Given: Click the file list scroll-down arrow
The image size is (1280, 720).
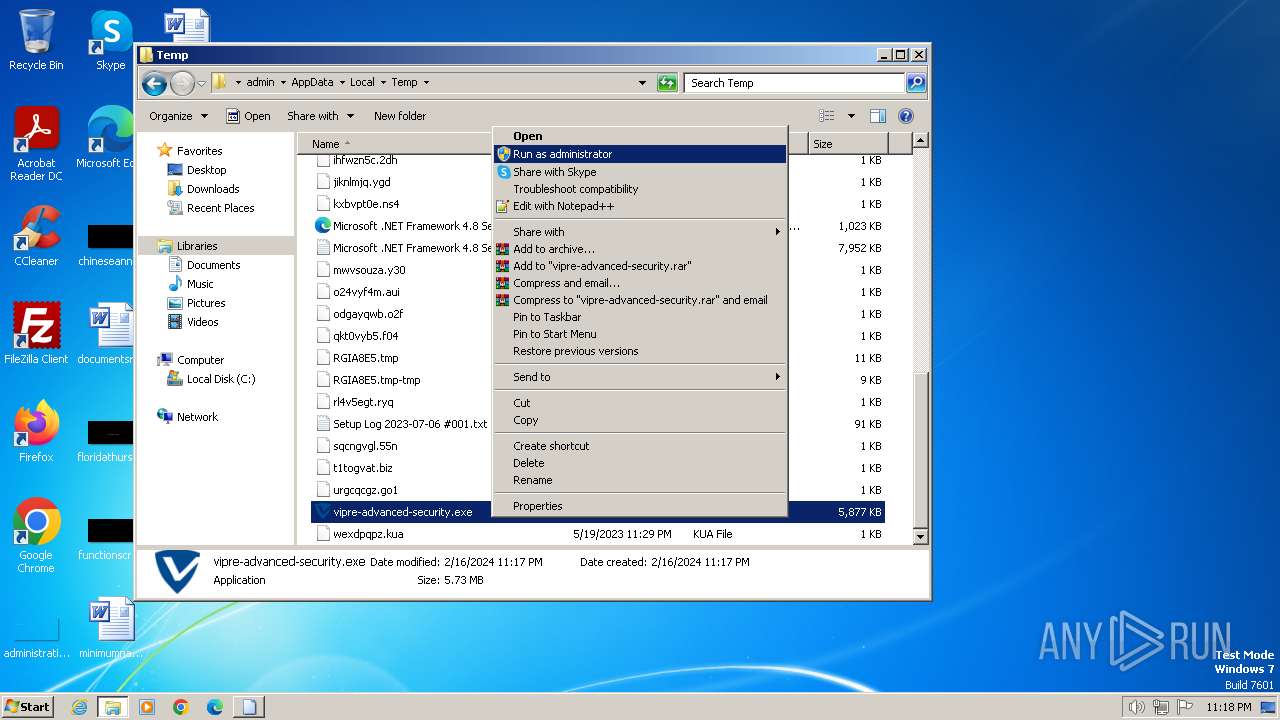Looking at the screenshot, I should [921, 537].
